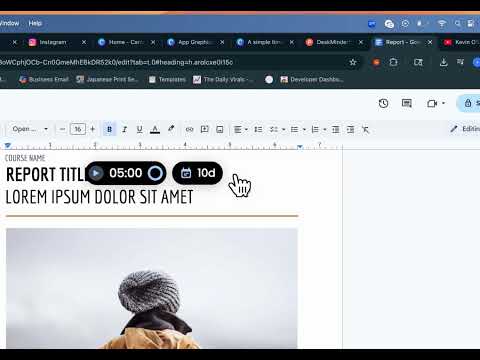Click the browser address bar URL
The height and width of the screenshot is (360, 480).
[x=117, y=62]
